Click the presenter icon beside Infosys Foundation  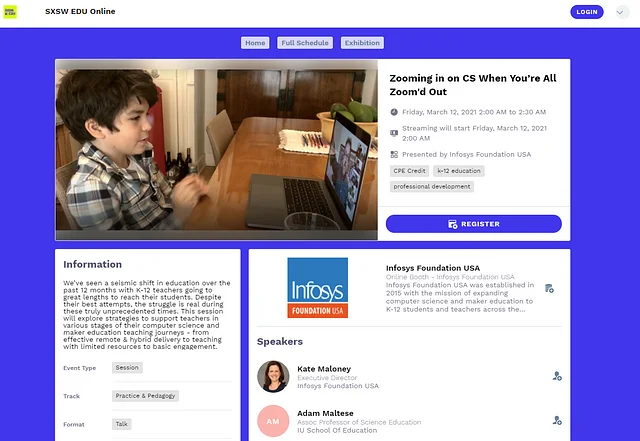394,154
